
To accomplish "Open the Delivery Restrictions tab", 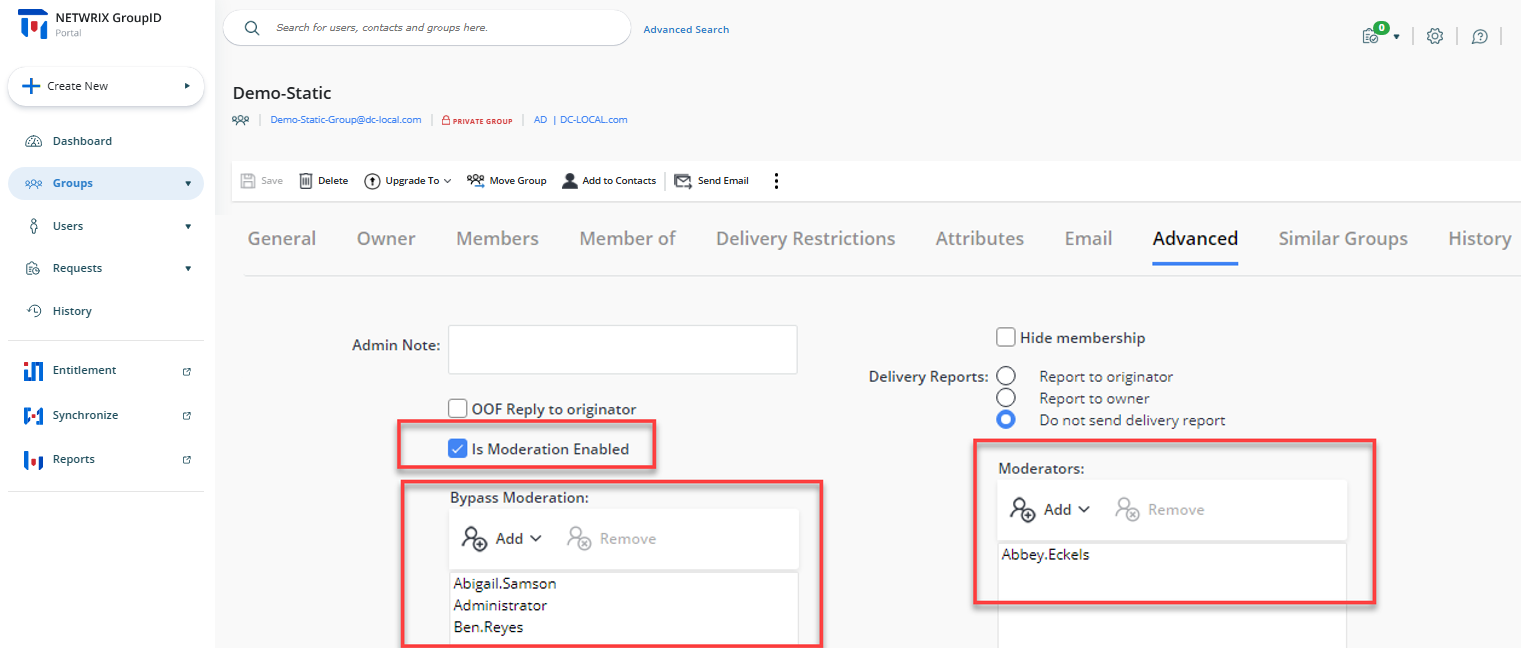I will click(x=805, y=239).
